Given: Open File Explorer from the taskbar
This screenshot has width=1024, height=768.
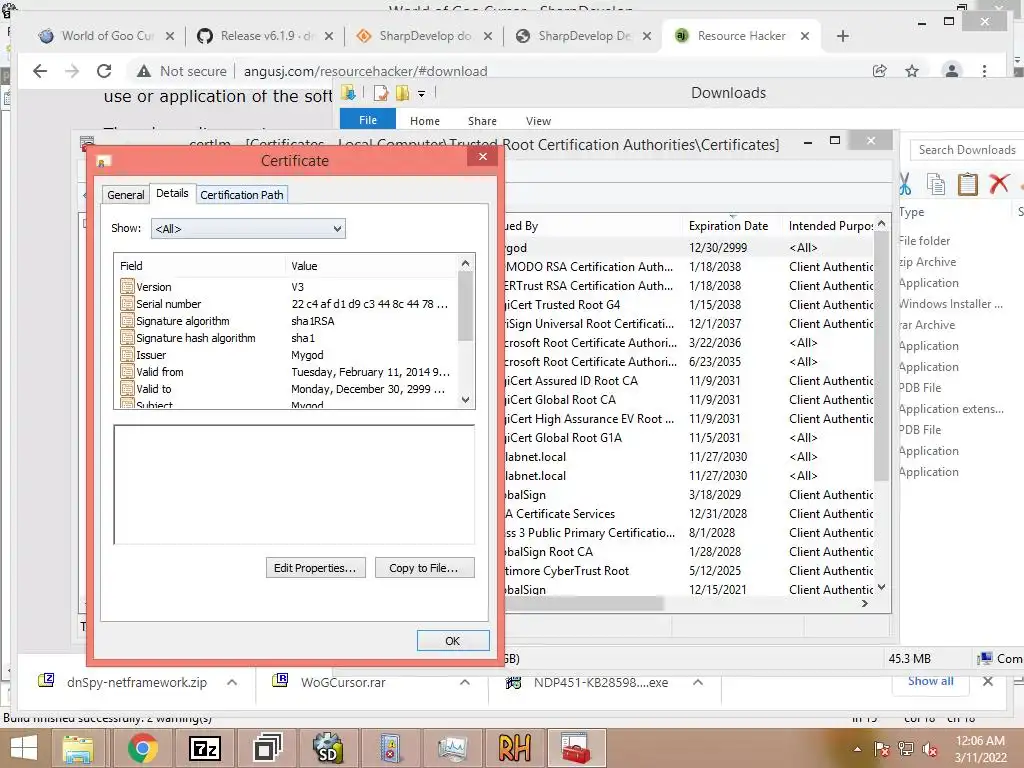Looking at the screenshot, I should (78, 748).
